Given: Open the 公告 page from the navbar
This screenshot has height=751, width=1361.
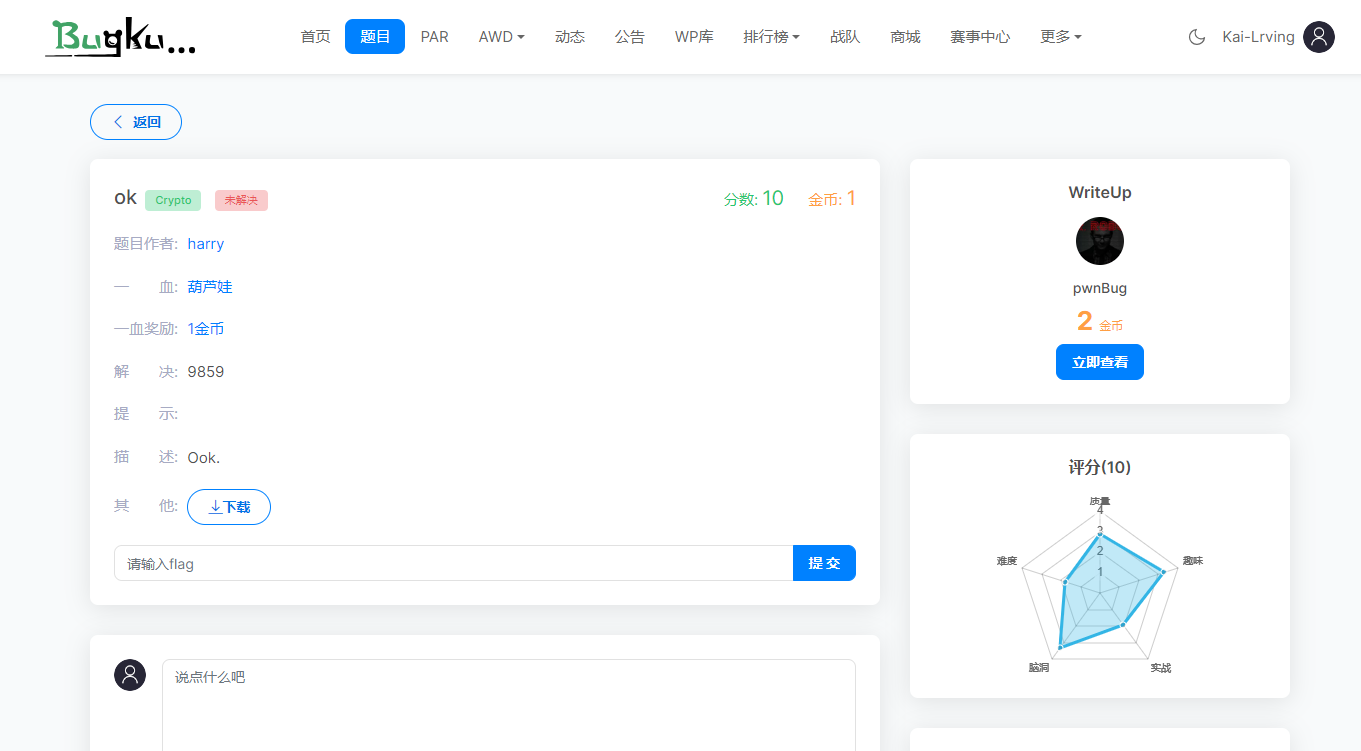Looking at the screenshot, I should point(630,36).
